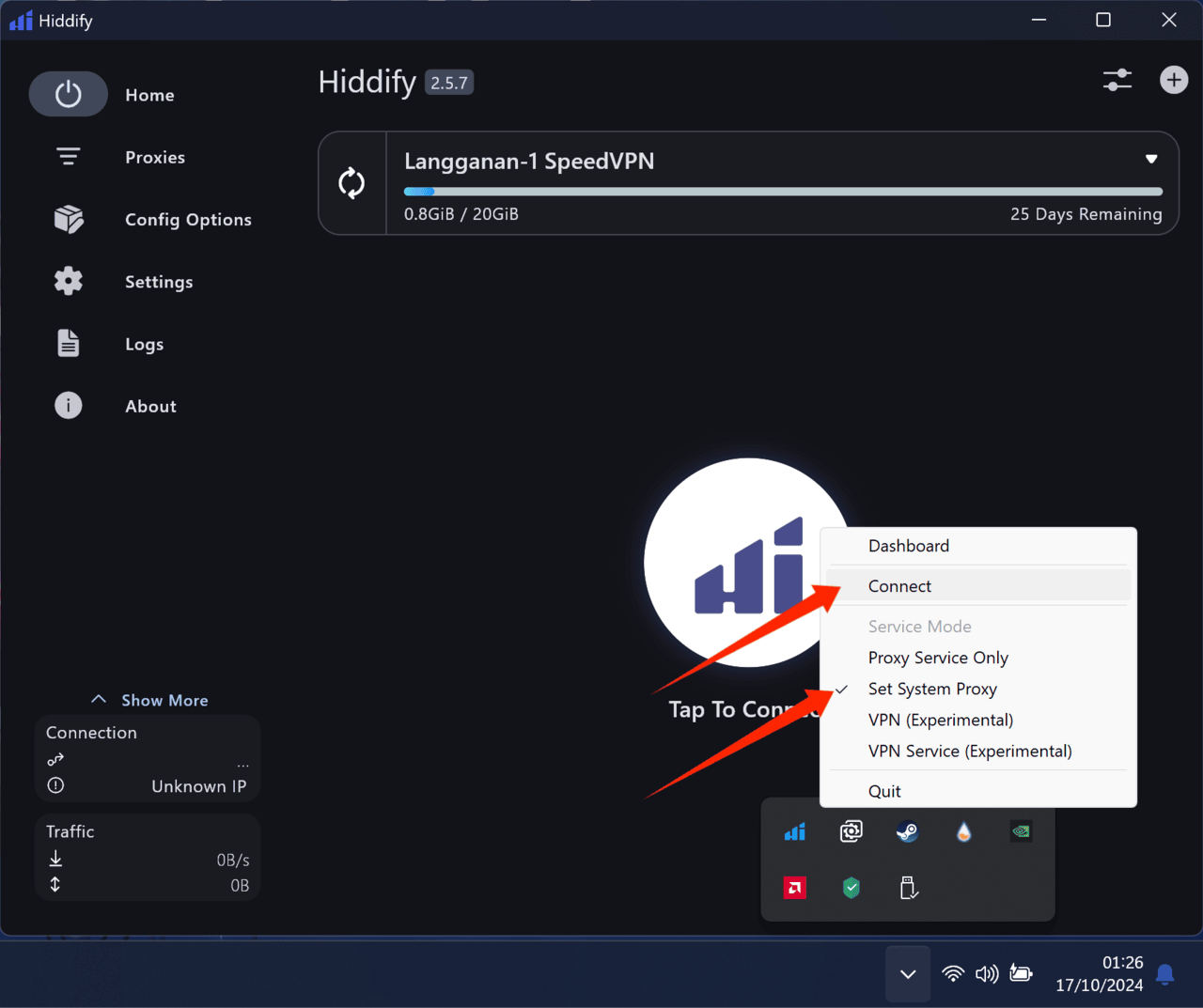
Task: Switch to the Proxies page label
Action: [x=155, y=157]
